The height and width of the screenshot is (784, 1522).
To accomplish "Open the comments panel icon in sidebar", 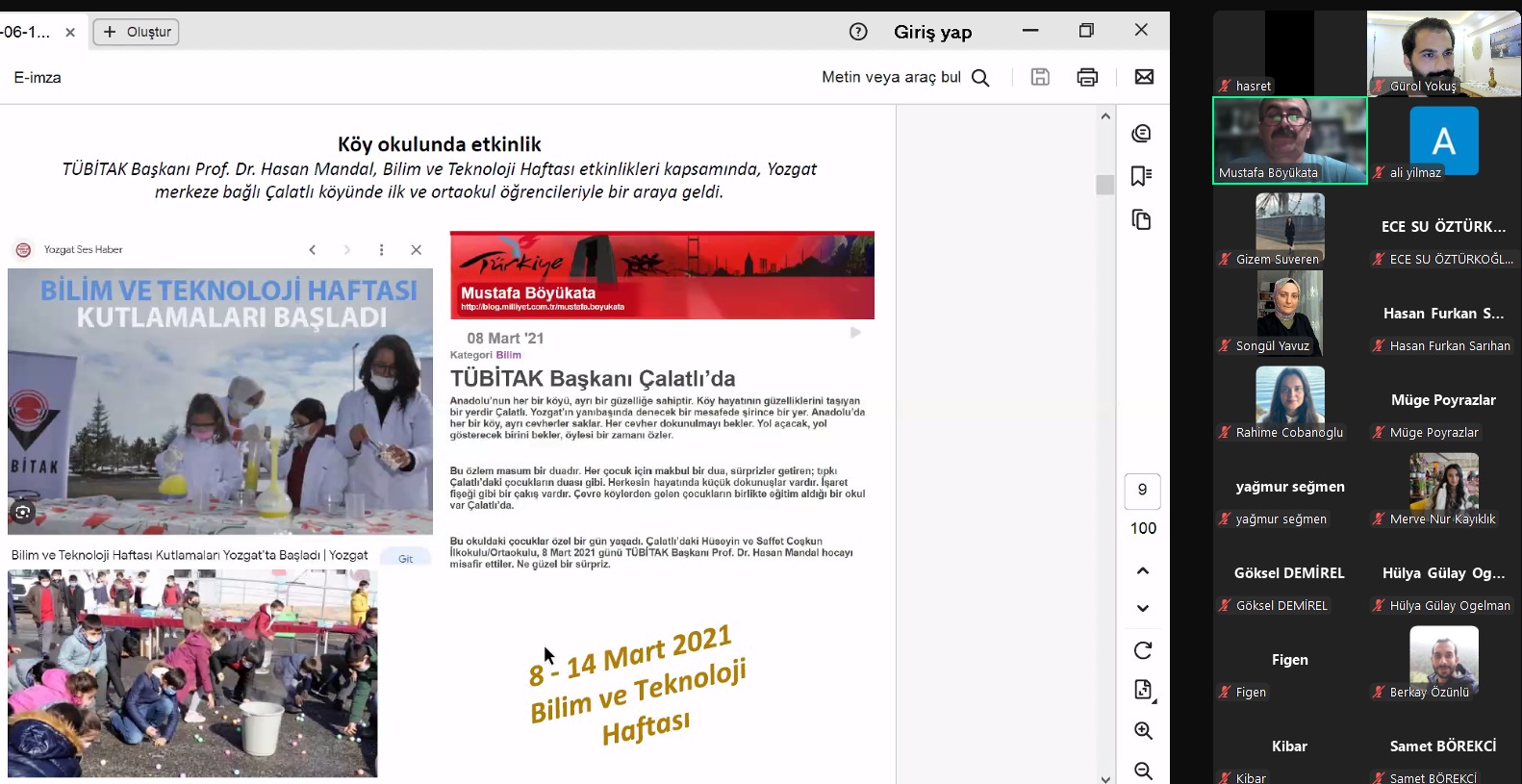I will [x=1142, y=134].
